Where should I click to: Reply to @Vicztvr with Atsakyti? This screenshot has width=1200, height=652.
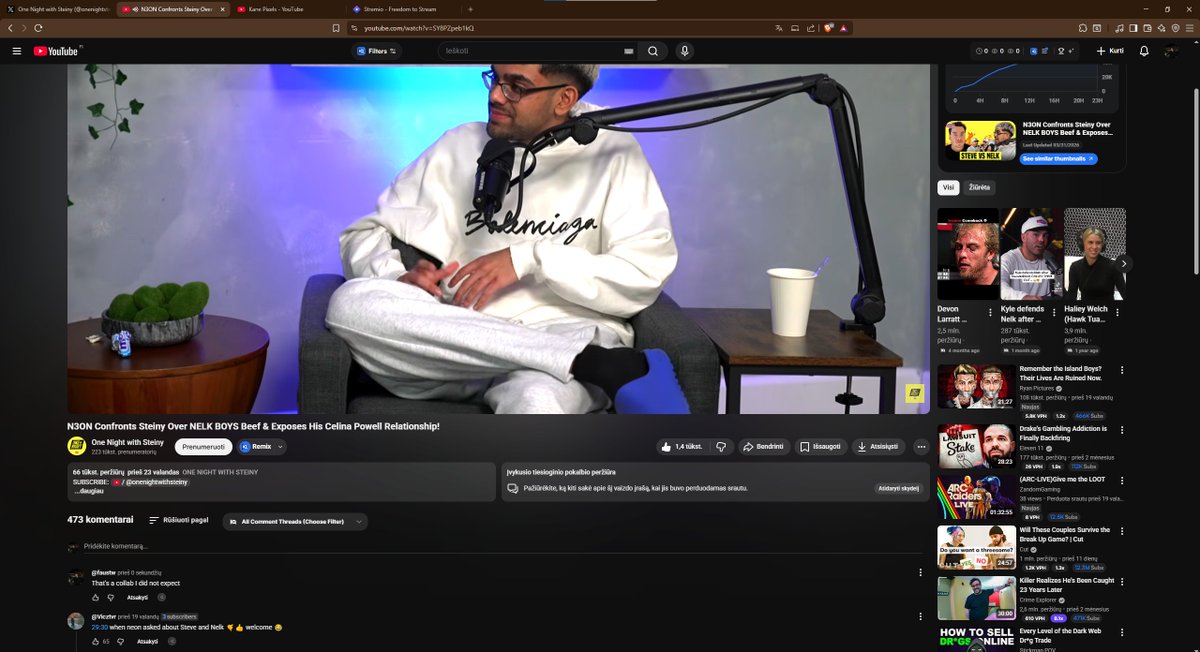[147, 641]
